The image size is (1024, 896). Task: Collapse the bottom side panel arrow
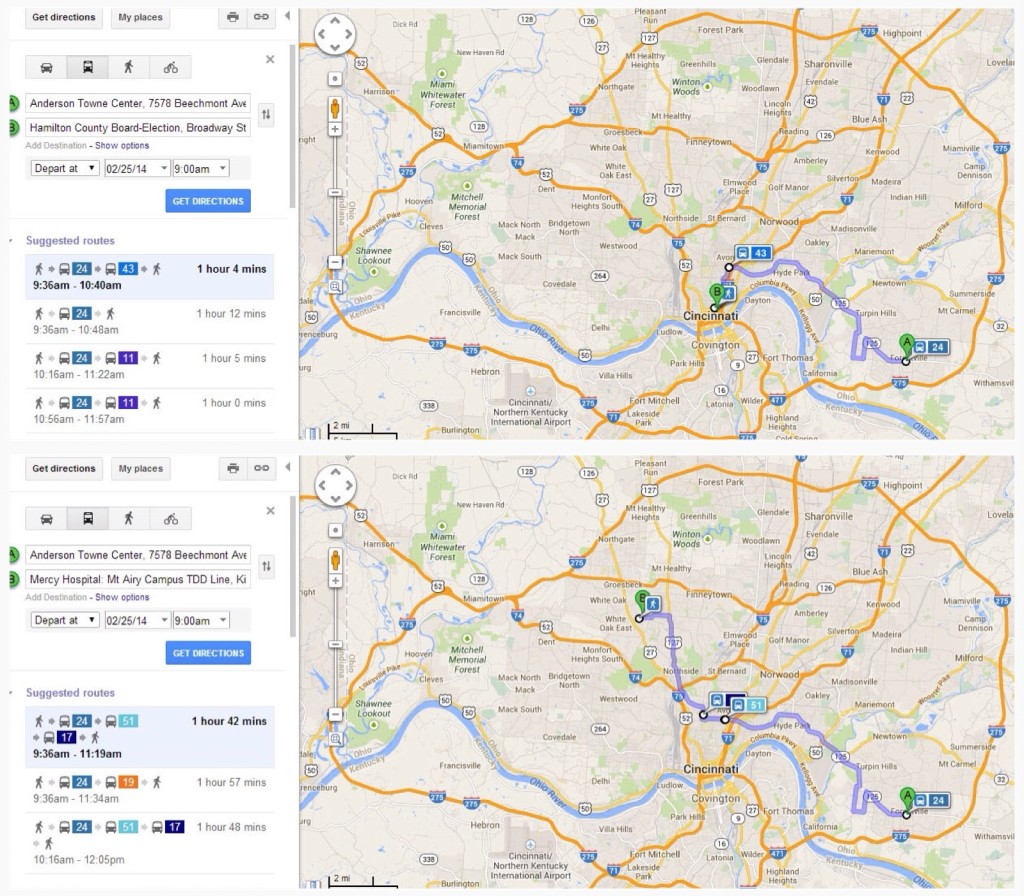pos(287,467)
